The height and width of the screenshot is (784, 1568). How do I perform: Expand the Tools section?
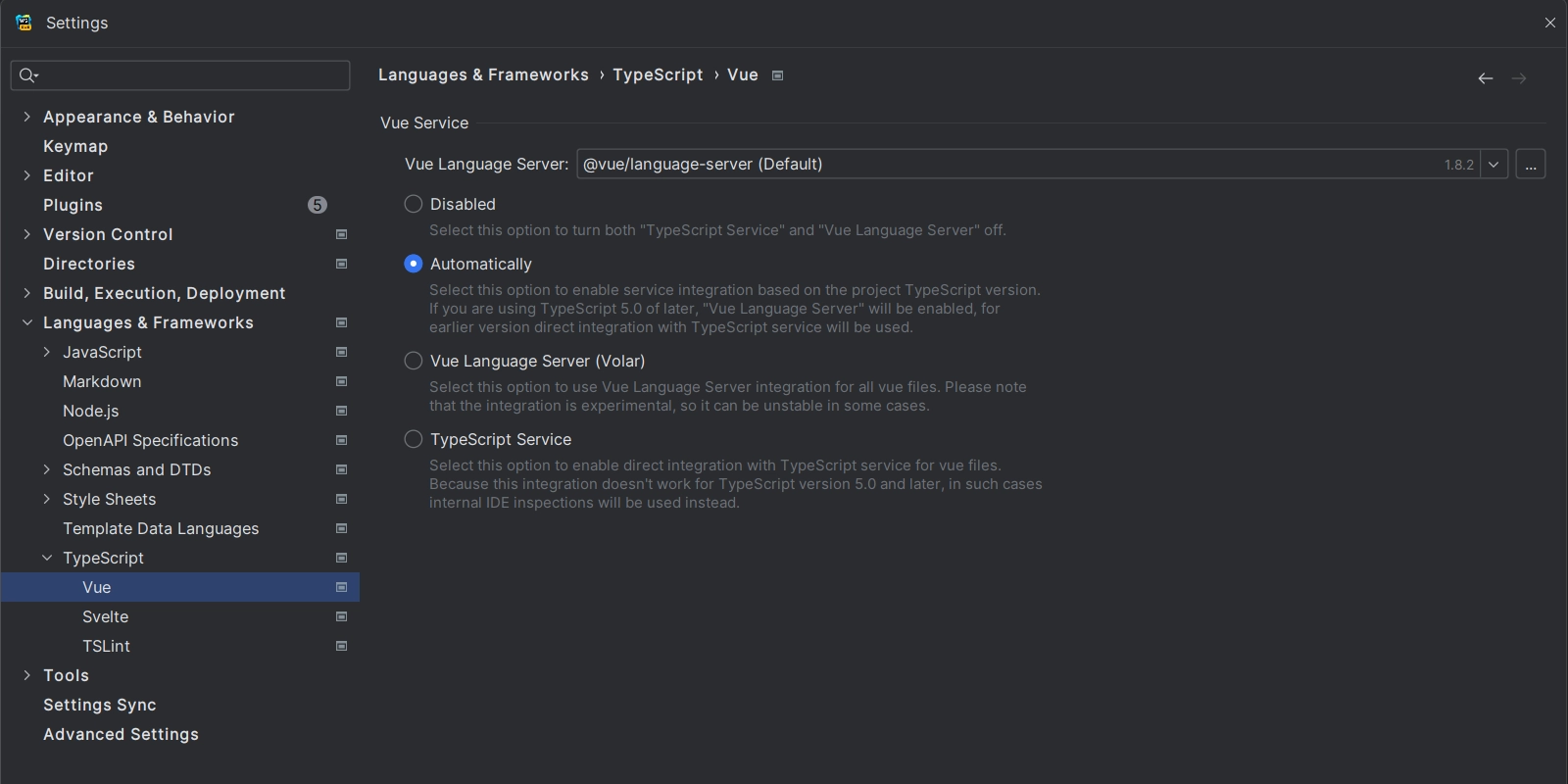[27, 675]
